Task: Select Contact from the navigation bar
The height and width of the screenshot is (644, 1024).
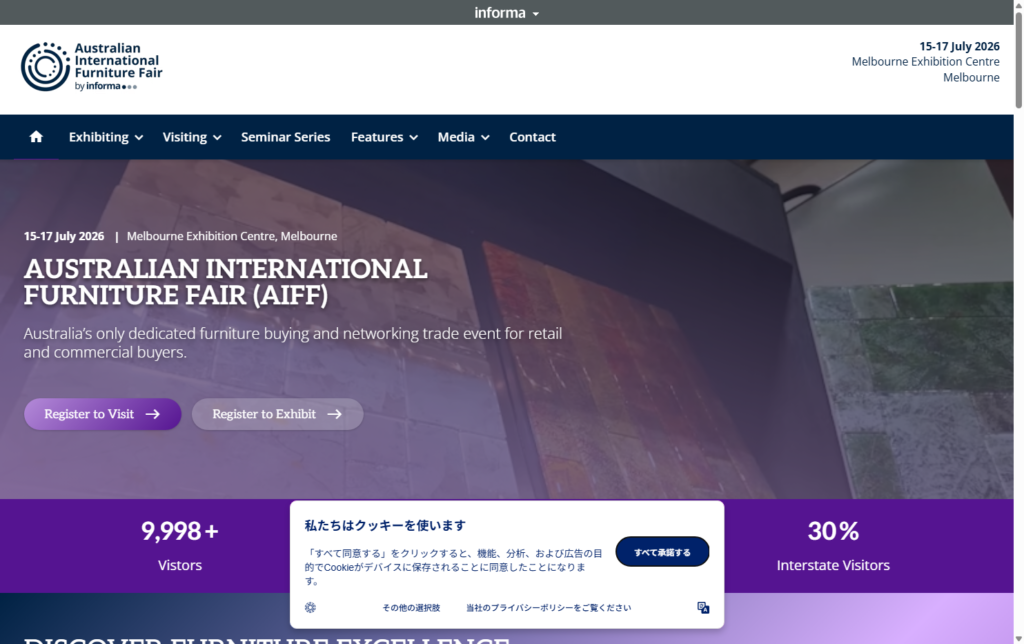Action: point(532,137)
